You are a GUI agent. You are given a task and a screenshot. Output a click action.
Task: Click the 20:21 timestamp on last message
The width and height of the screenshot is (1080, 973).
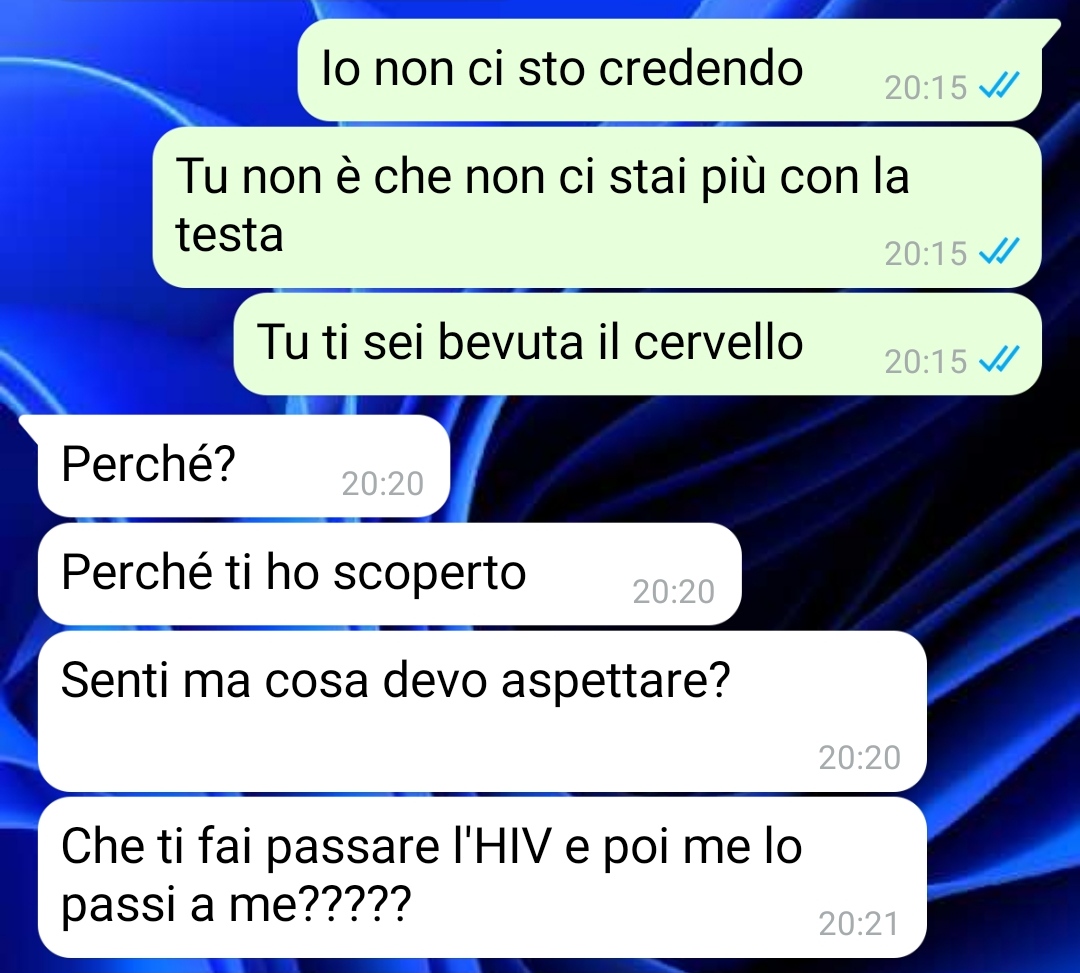(859, 924)
